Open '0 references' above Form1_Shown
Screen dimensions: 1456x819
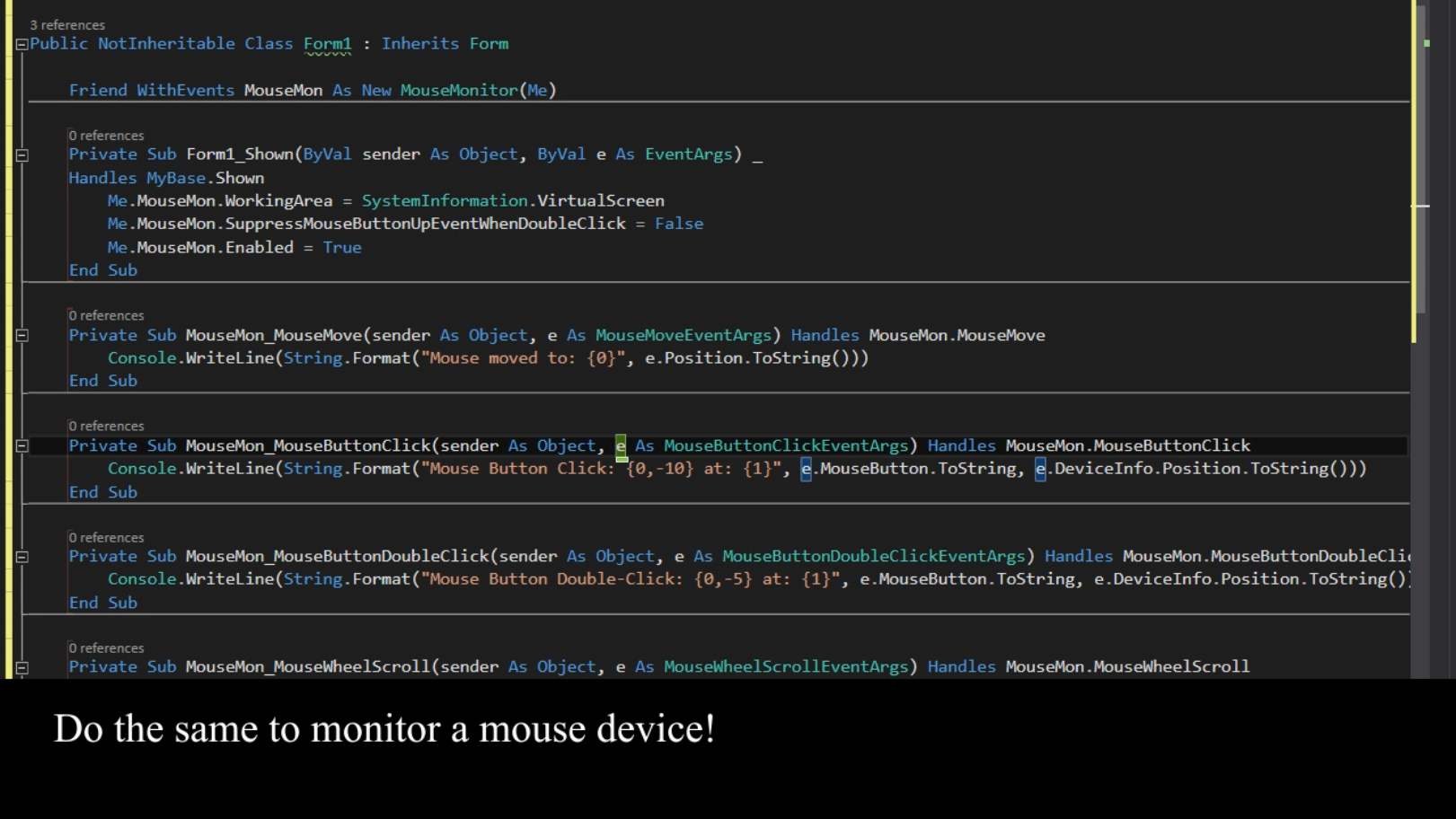tap(106, 135)
